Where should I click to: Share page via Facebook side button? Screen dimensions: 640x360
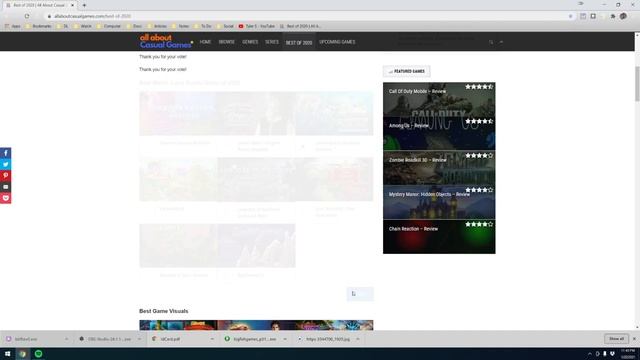point(5,153)
